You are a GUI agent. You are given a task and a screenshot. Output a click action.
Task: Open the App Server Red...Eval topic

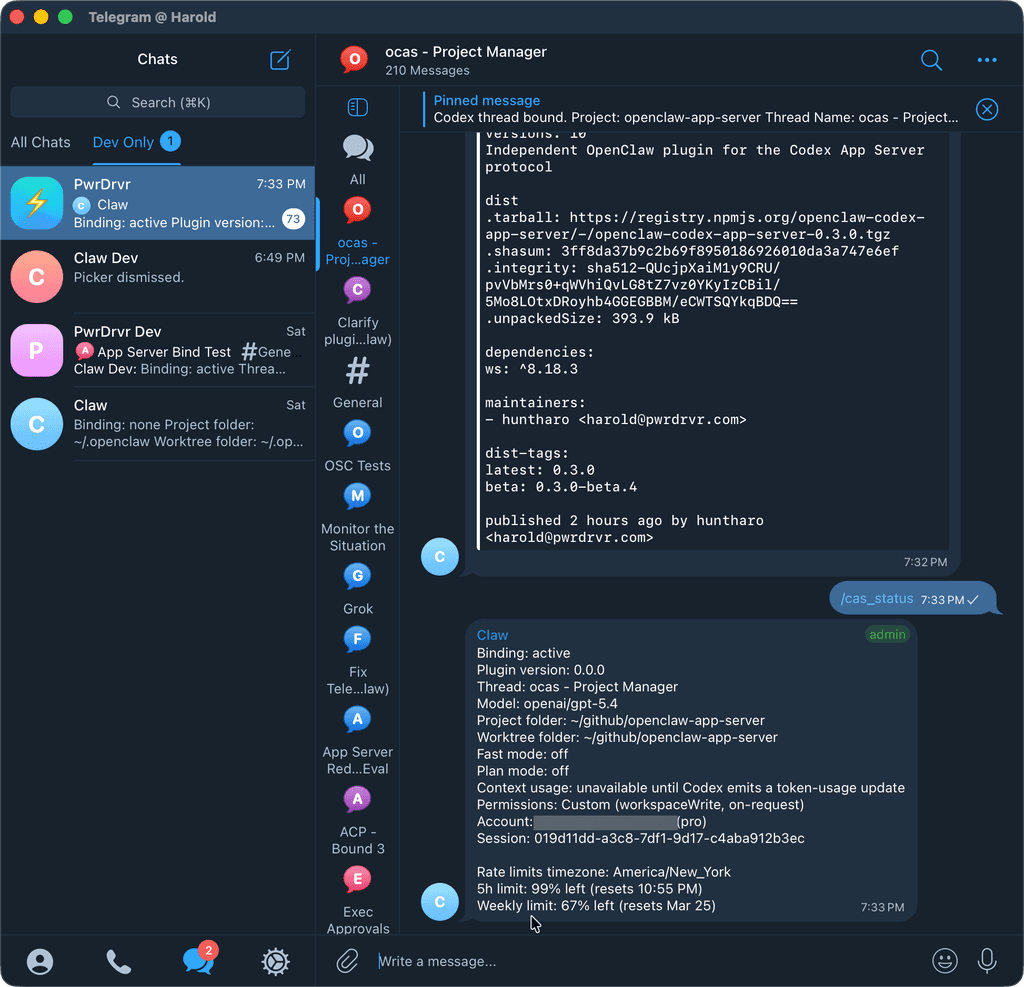358,741
